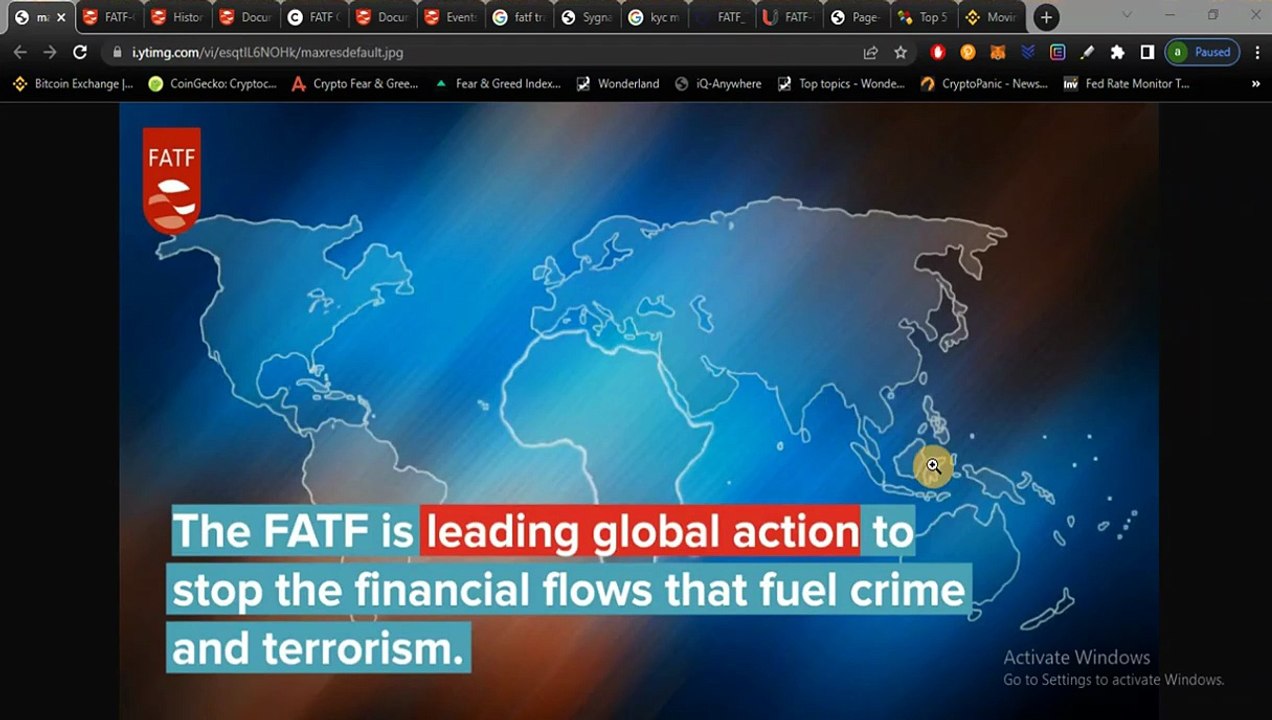Open a new tab
The image size is (1272, 720).
tap(1046, 17)
